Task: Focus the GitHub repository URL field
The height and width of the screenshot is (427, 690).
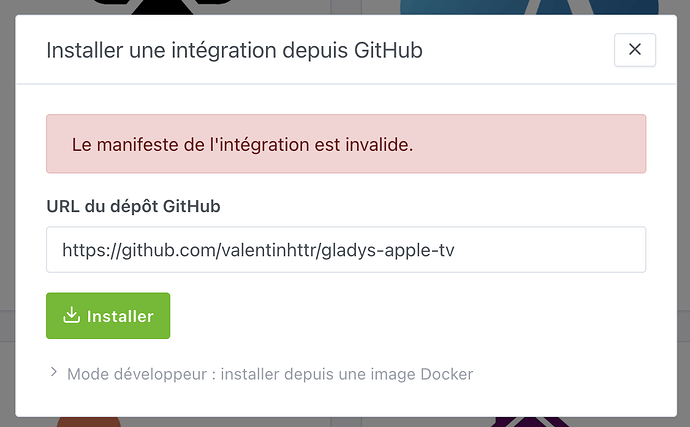Action: point(346,250)
